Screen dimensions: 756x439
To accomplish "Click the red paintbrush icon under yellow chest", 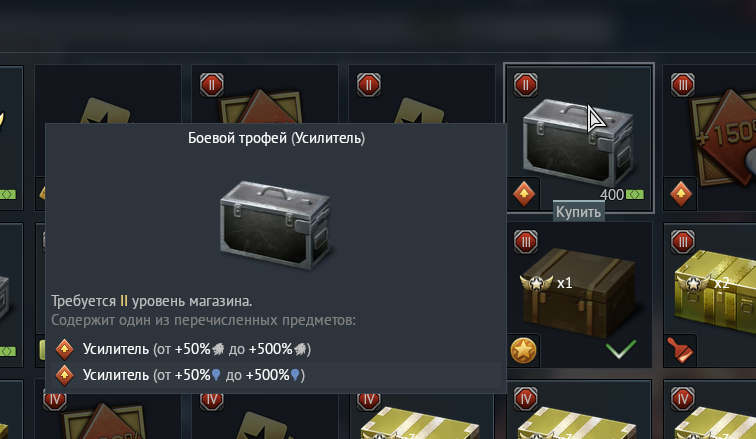I will point(680,350).
